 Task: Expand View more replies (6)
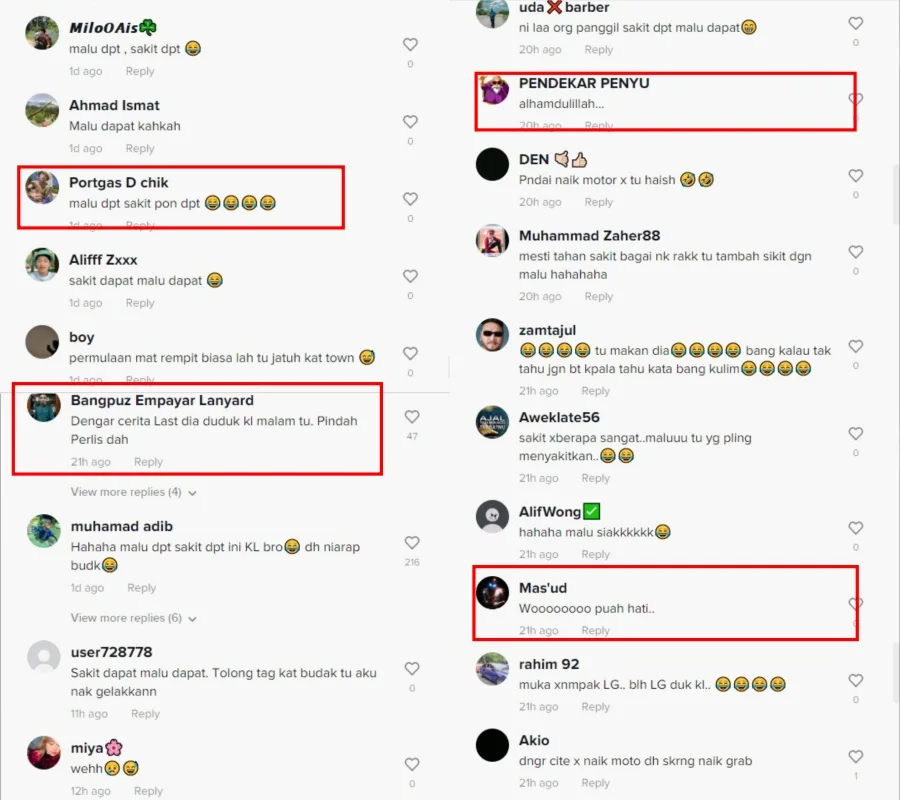tap(133, 618)
